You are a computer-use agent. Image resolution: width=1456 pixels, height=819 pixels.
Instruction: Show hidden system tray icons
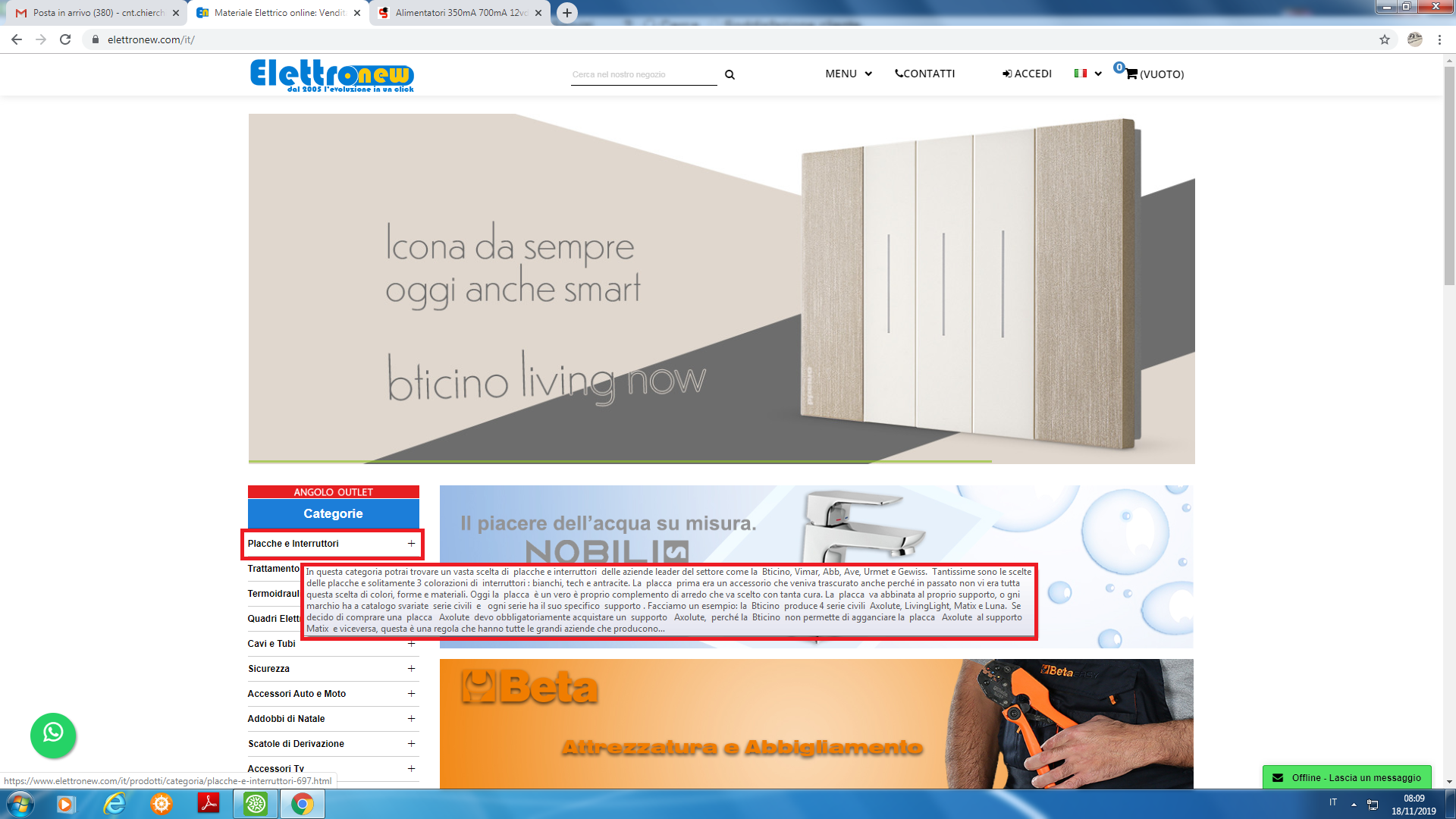tap(1354, 804)
